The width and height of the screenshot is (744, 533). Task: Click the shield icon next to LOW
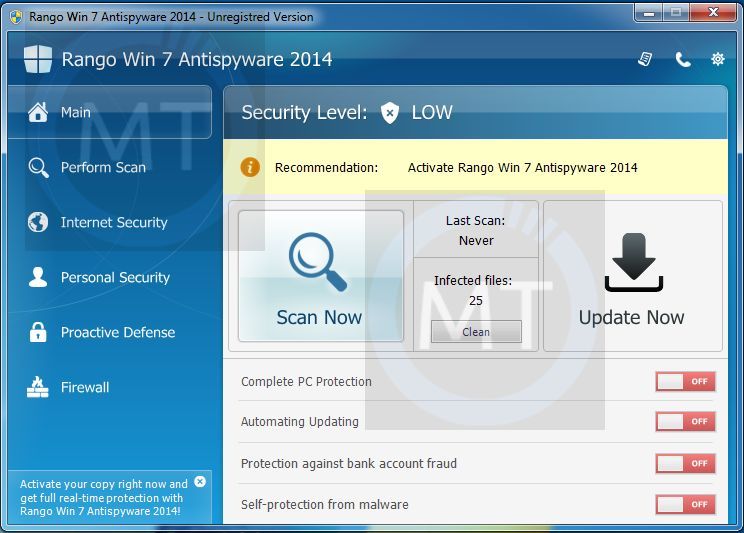[x=390, y=113]
